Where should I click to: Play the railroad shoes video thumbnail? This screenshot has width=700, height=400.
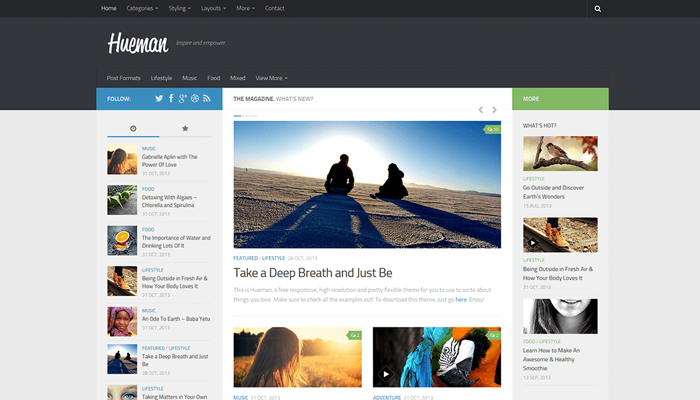click(533, 243)
